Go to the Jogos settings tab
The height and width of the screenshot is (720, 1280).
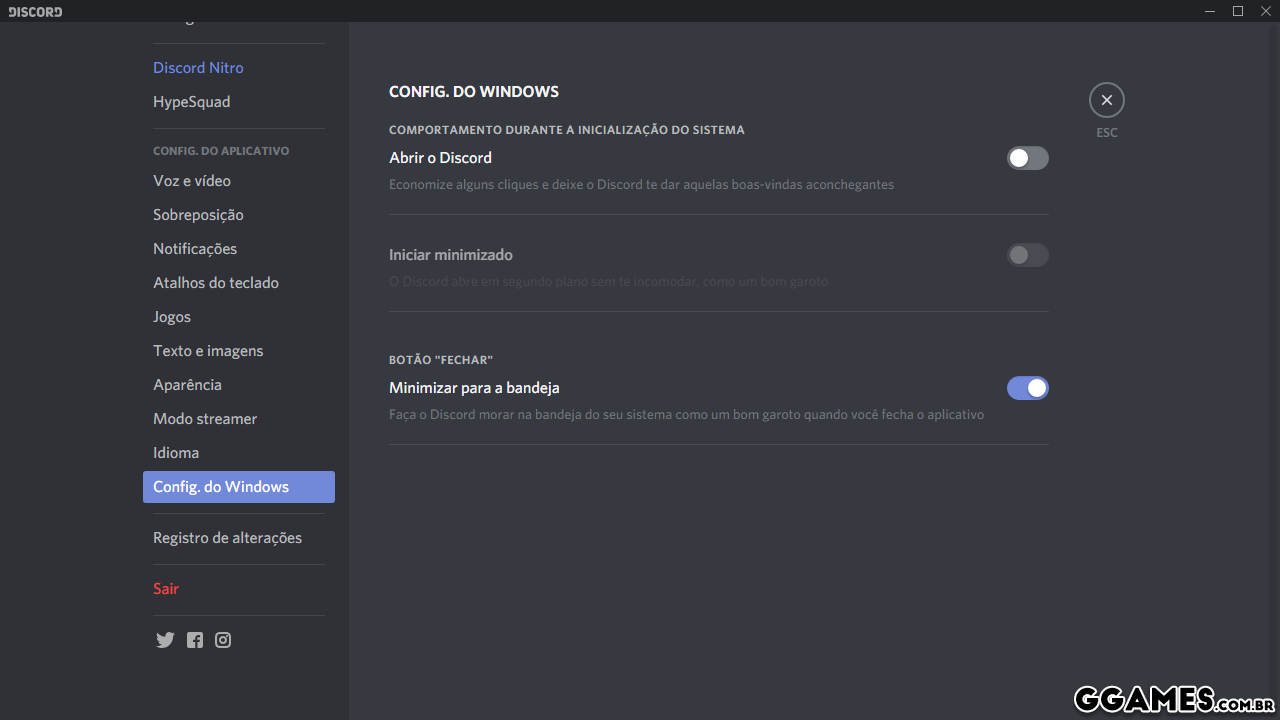tap(172, 317)
